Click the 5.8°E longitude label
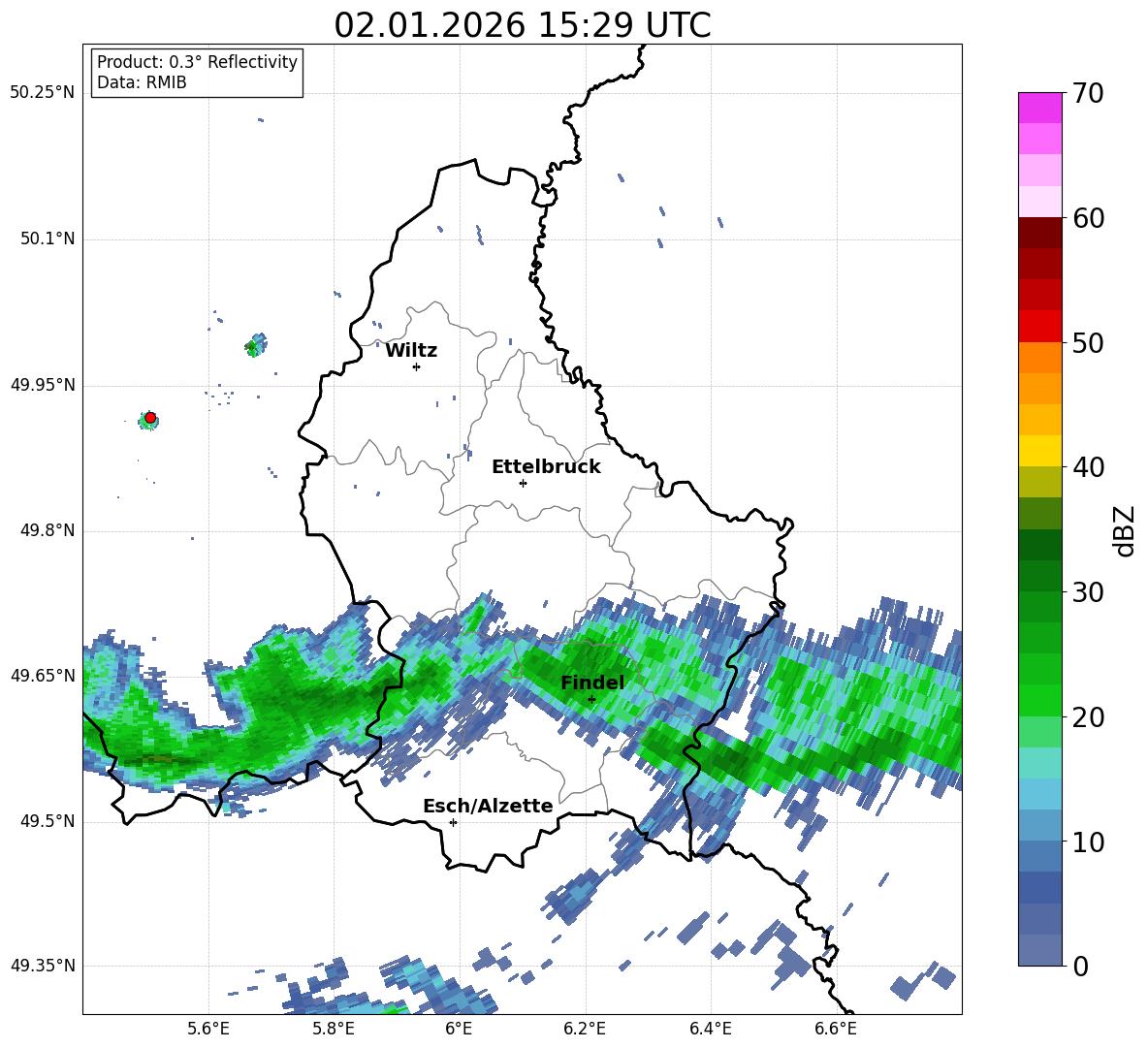The height and width of the screenshot is (1048, 1148). pos(334,1029)
